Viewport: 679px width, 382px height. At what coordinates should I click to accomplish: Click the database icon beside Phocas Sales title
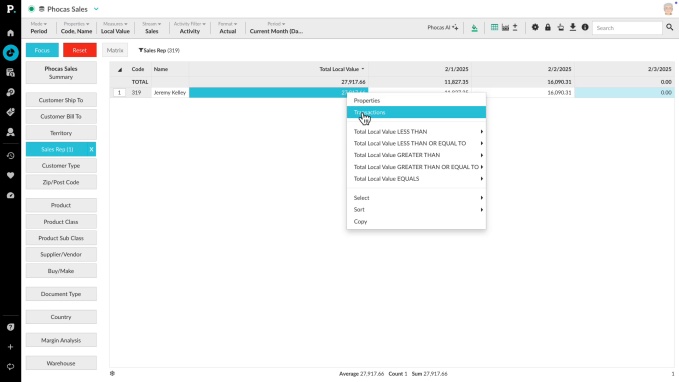click(42, 9)
